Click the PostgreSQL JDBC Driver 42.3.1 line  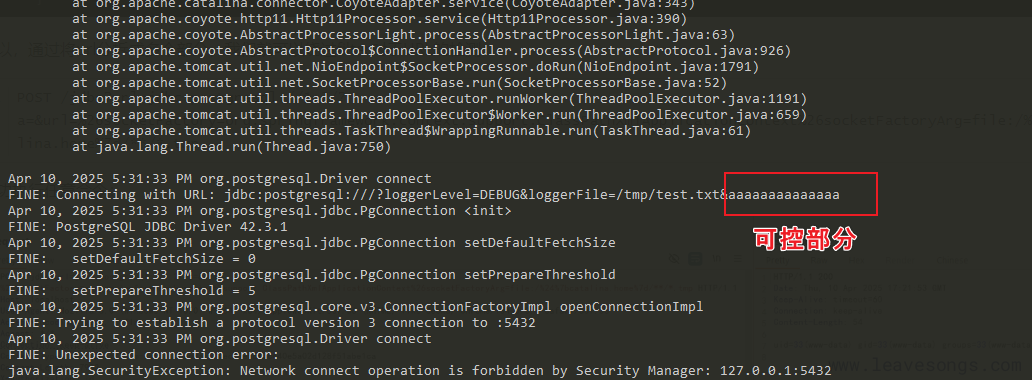tap(148, 227)
